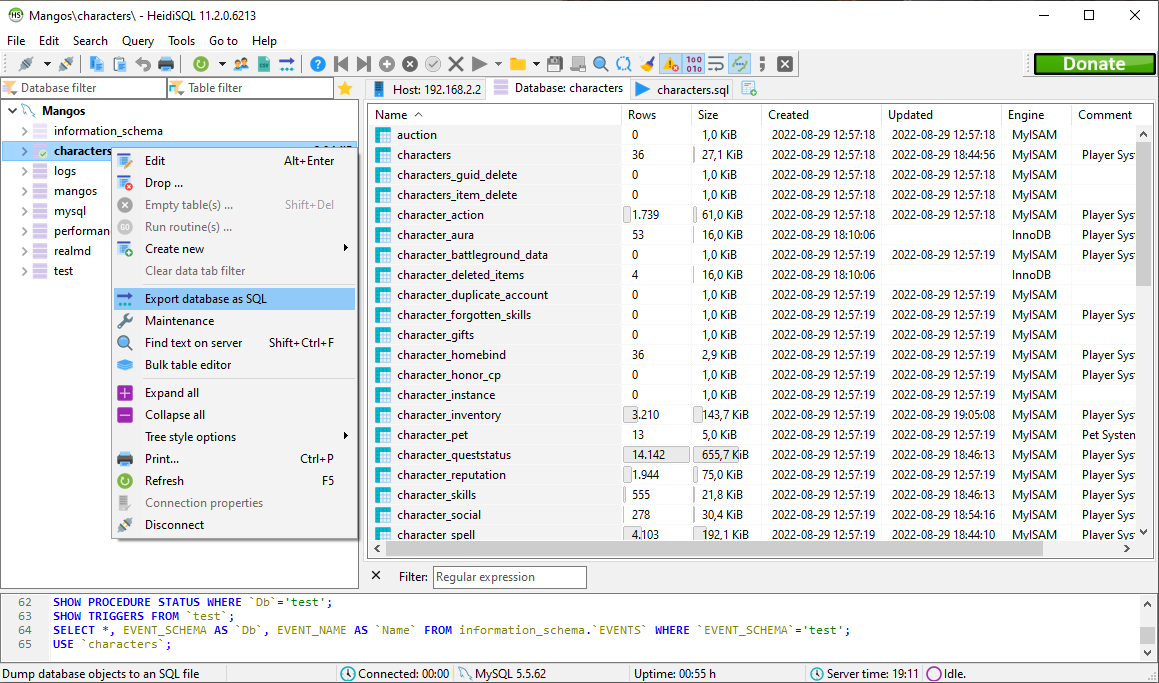Screen dimensions: 1159x683
Task: Click the Find text magnifier toolbar icon
Action: [x=601, y=64]
